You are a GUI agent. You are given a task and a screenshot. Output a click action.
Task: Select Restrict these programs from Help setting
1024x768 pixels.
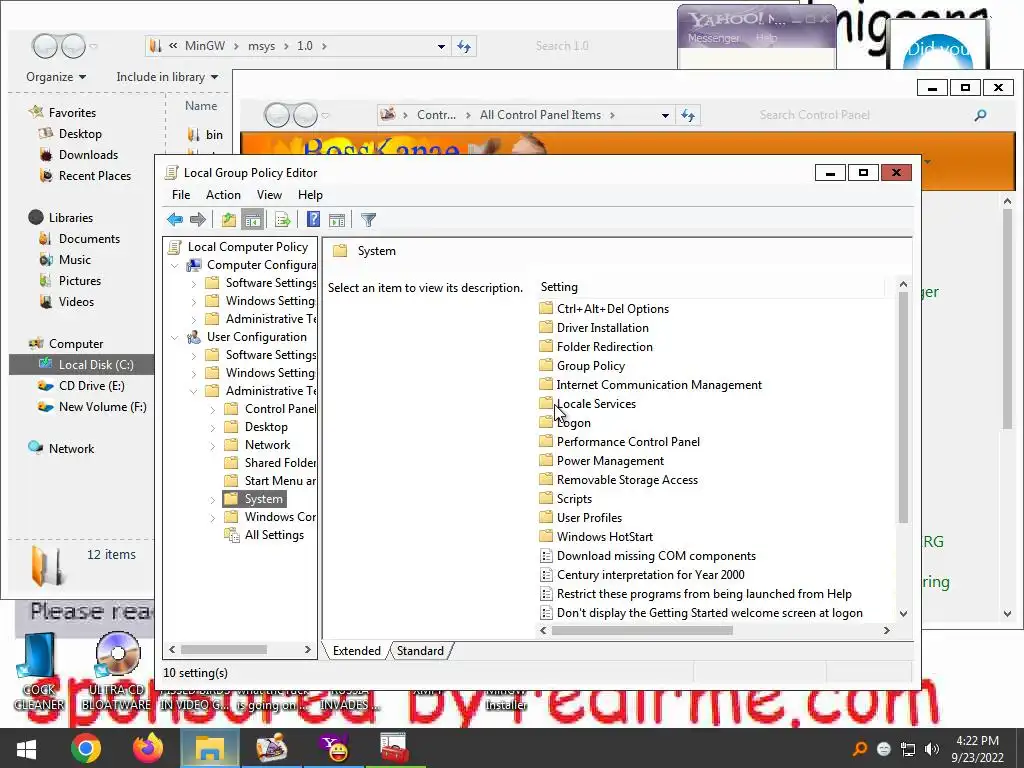(703, 594)
